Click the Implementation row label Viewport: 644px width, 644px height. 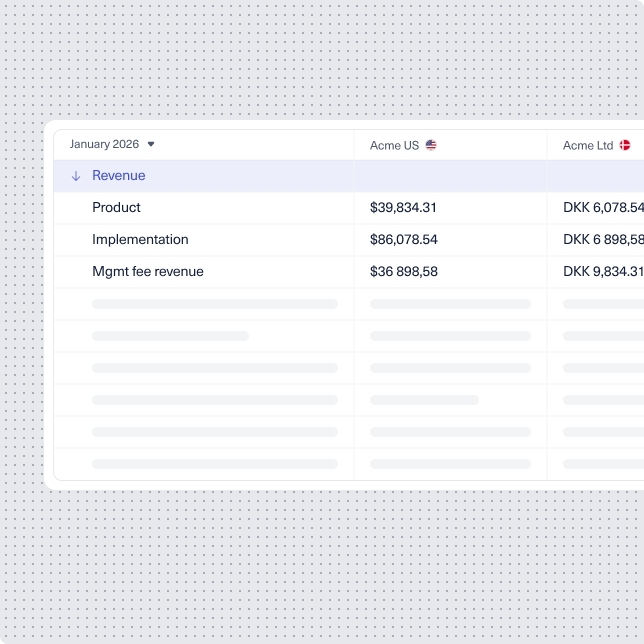point(140,240)
